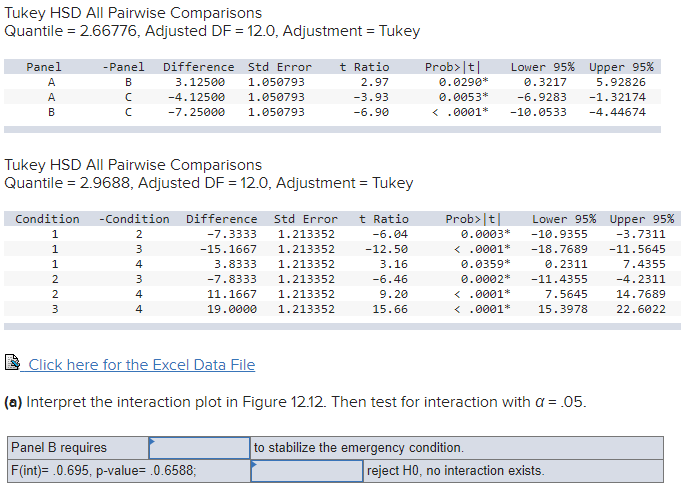
Task: Click lower bound -10.9355
Action: pos(559,234)
